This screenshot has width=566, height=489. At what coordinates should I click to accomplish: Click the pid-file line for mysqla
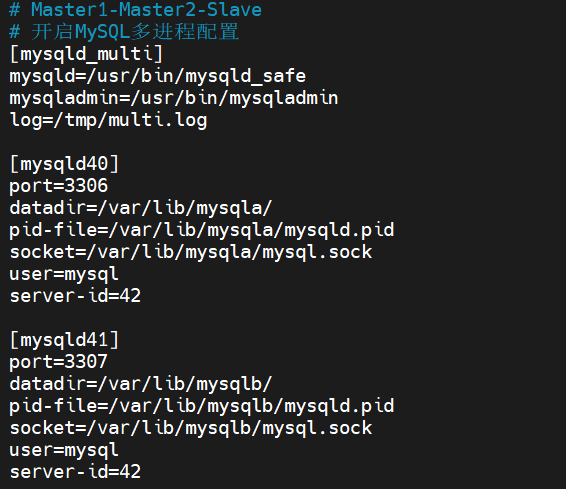tap(202, 230)
